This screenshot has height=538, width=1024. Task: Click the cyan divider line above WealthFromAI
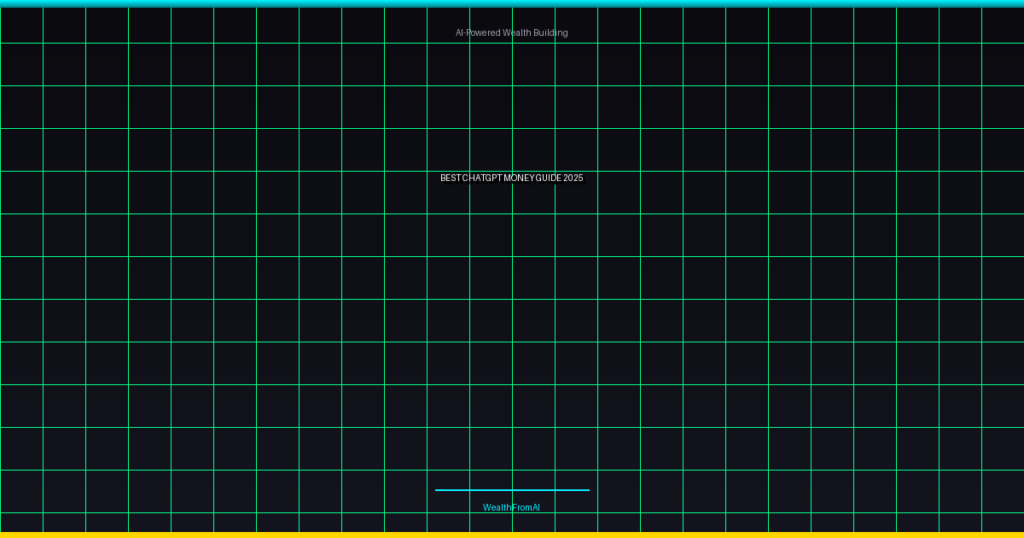(512, 490)
